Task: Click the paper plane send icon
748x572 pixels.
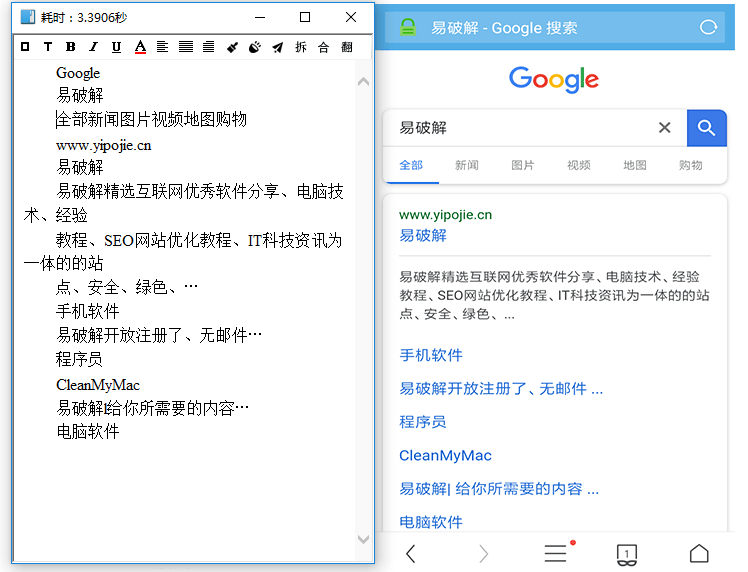Action: 278,47
